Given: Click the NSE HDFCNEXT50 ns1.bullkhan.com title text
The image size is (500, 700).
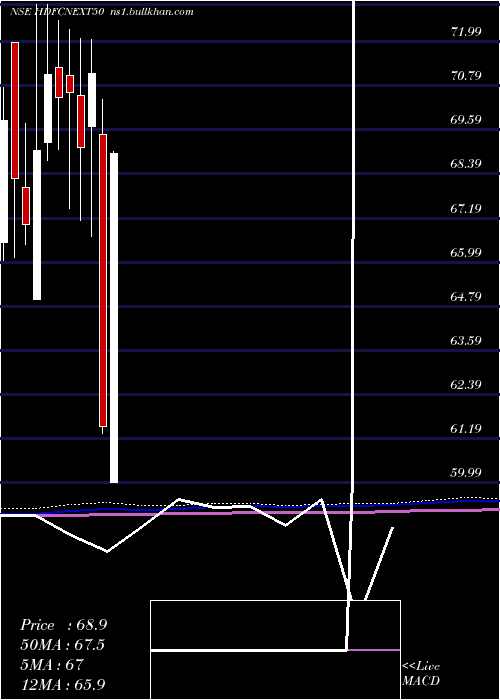Looking at the screenshot, I should click(101, 12).
